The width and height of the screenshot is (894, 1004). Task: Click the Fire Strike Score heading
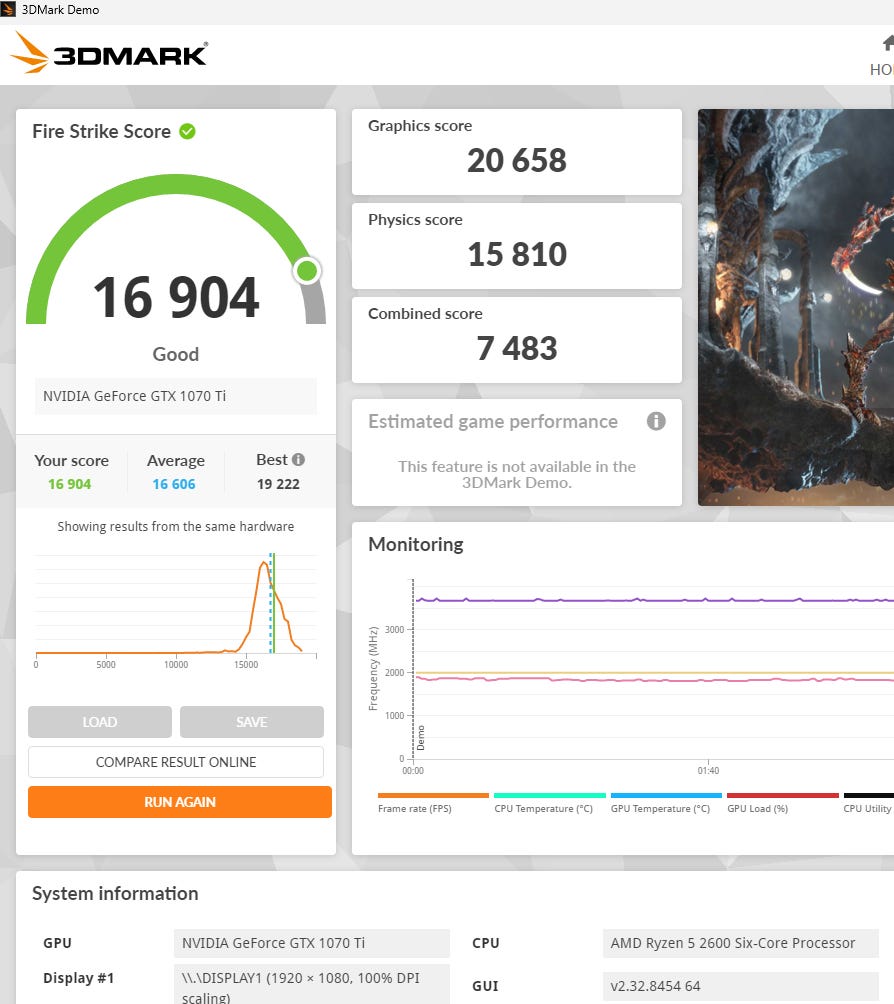click(x=102, y=131)
